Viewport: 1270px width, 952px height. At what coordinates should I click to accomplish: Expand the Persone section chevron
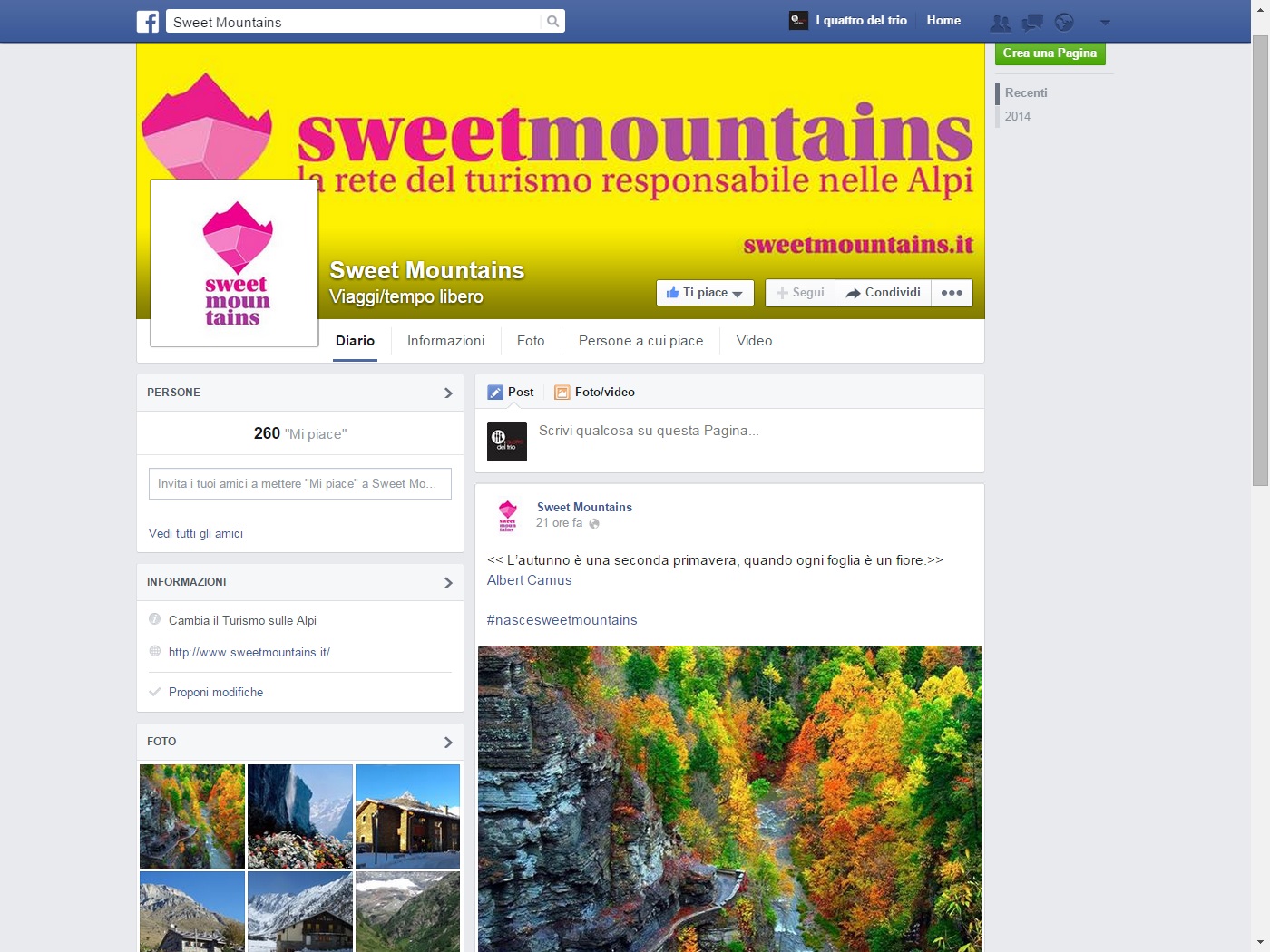448,393
